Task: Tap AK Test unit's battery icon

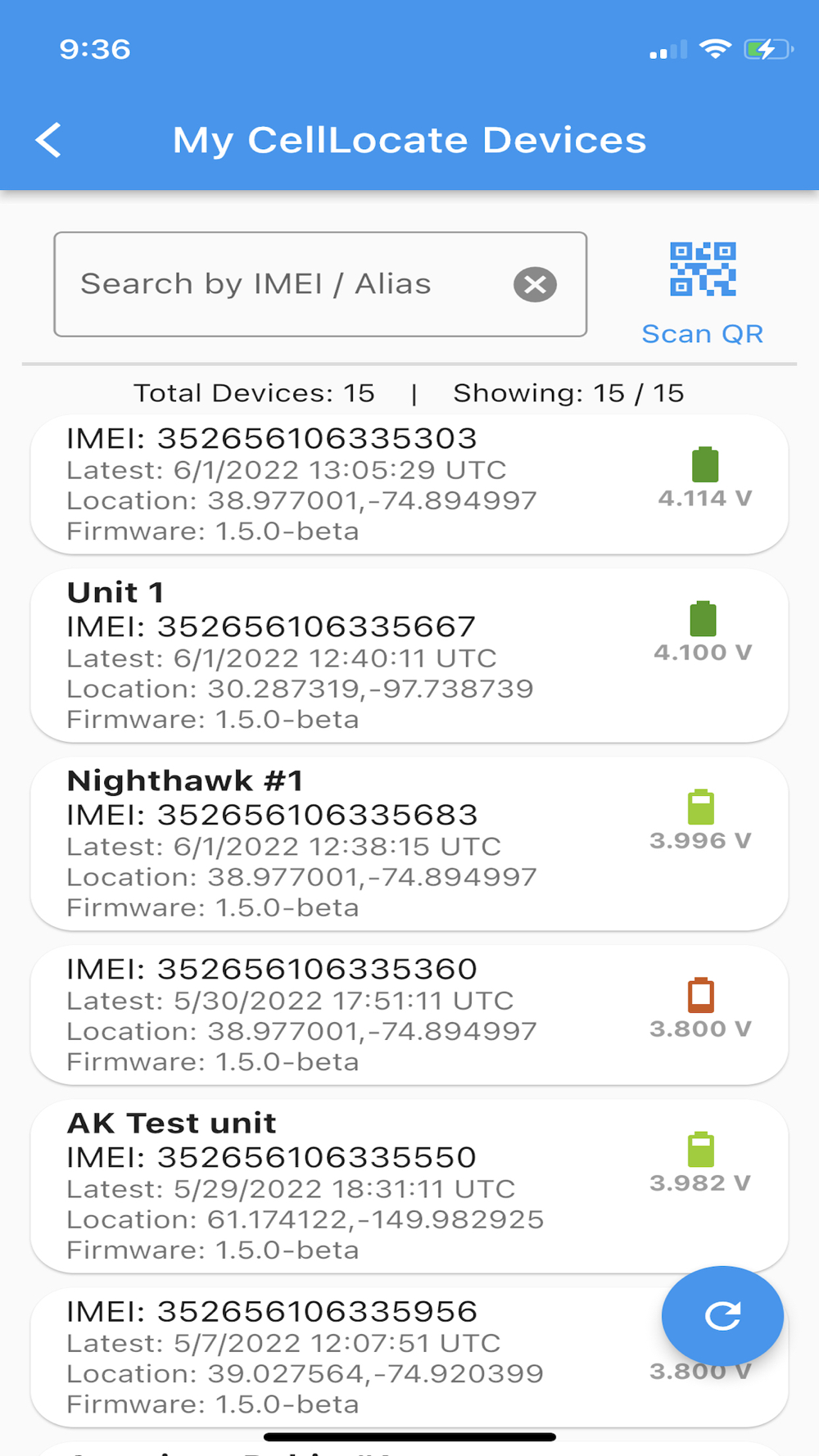Action: point(700,1149)
